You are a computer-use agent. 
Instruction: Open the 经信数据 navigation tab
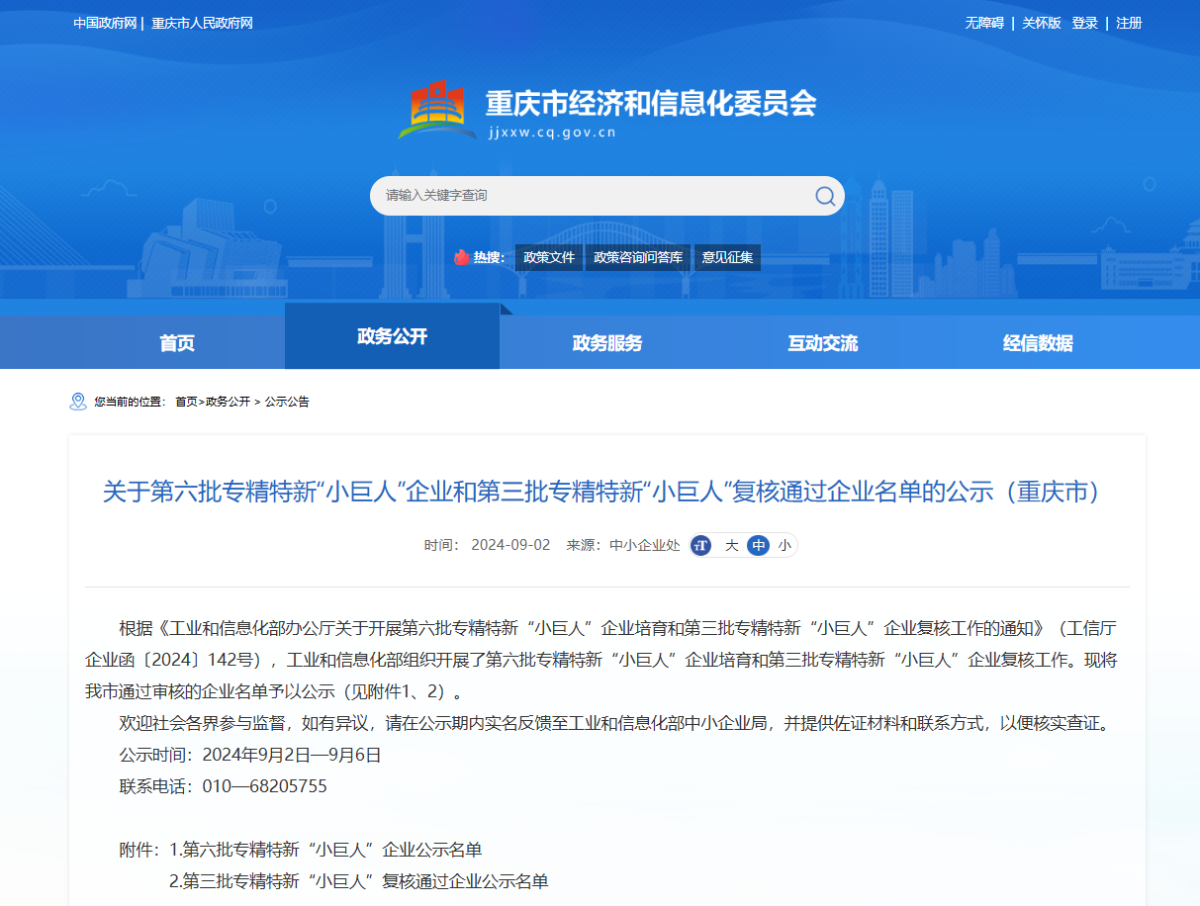1037,343
